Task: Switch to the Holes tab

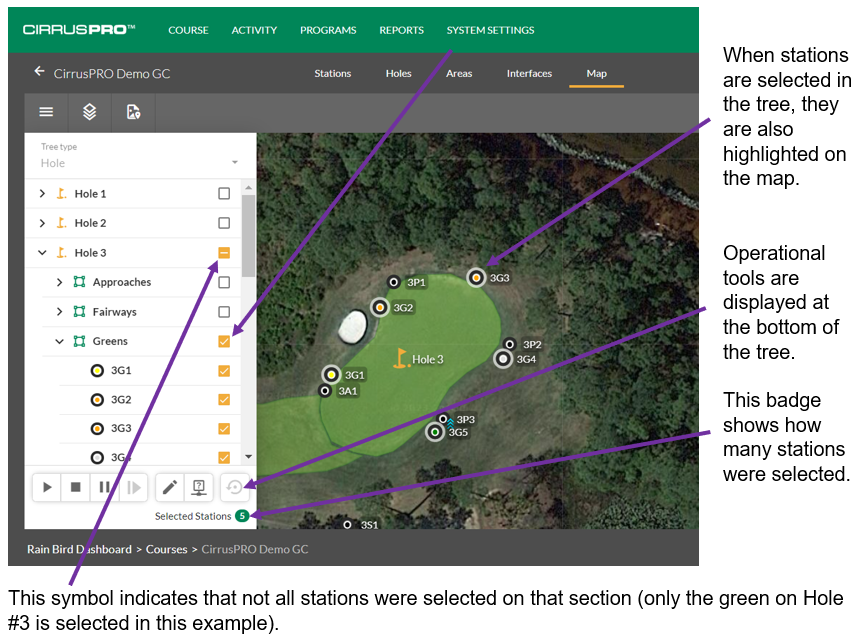Action: click(399, 73)
